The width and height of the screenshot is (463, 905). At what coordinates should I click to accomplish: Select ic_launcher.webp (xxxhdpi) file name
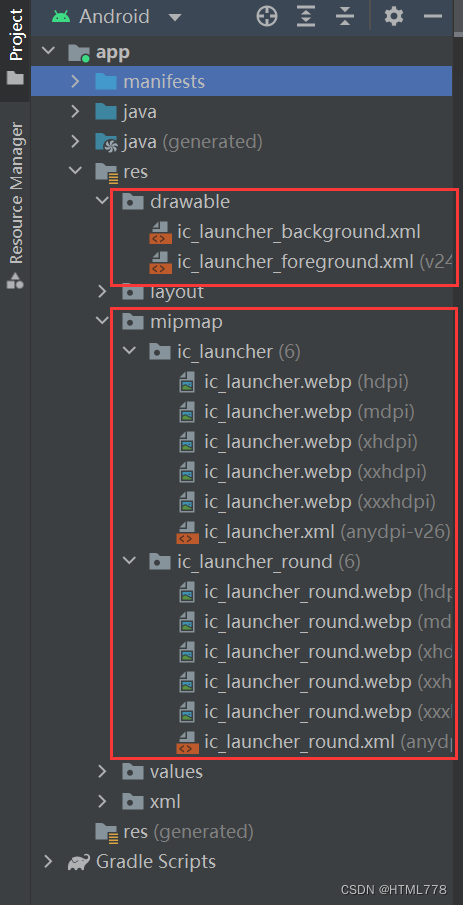point(278,502)
